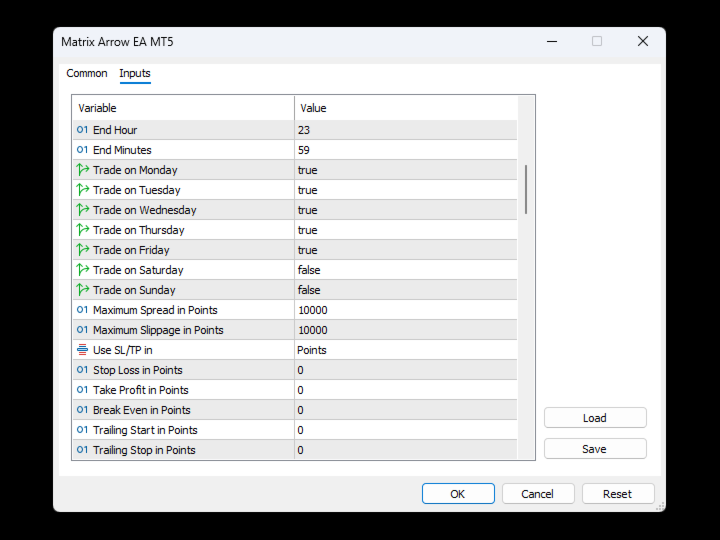Open the Trade on Thursday value dropdown

tap(405, 230)
